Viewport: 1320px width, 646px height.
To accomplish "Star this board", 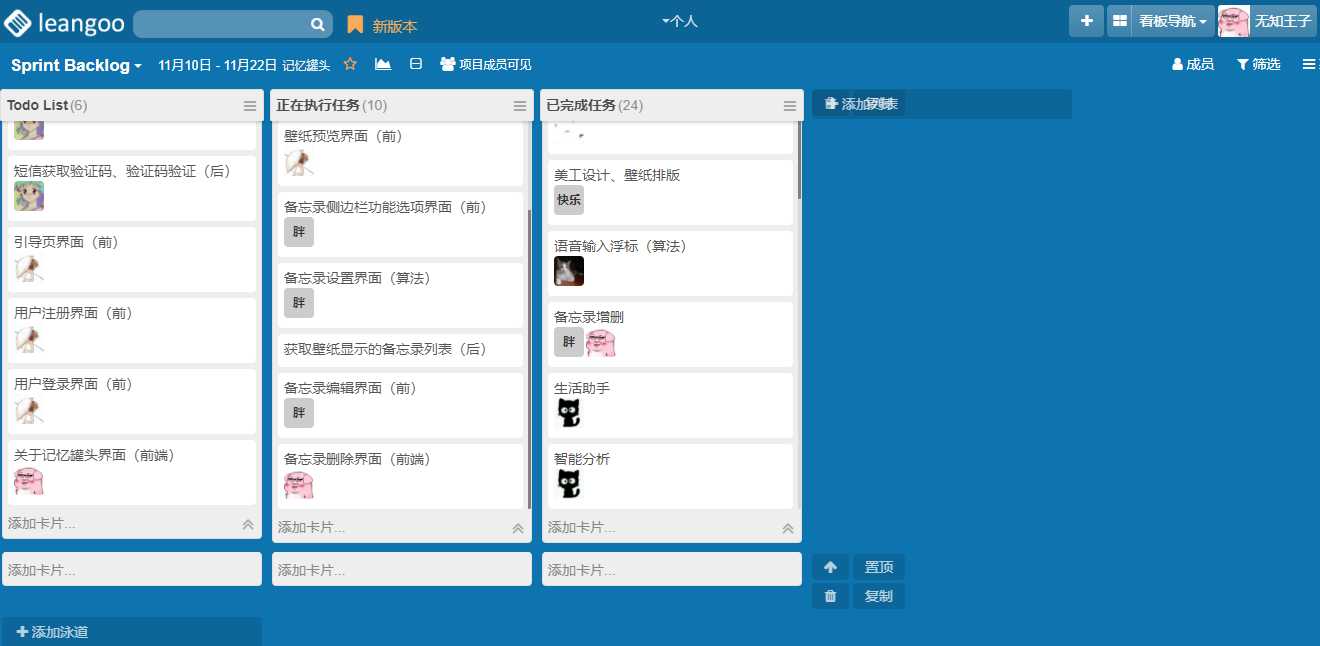I will tap(350, 64).
